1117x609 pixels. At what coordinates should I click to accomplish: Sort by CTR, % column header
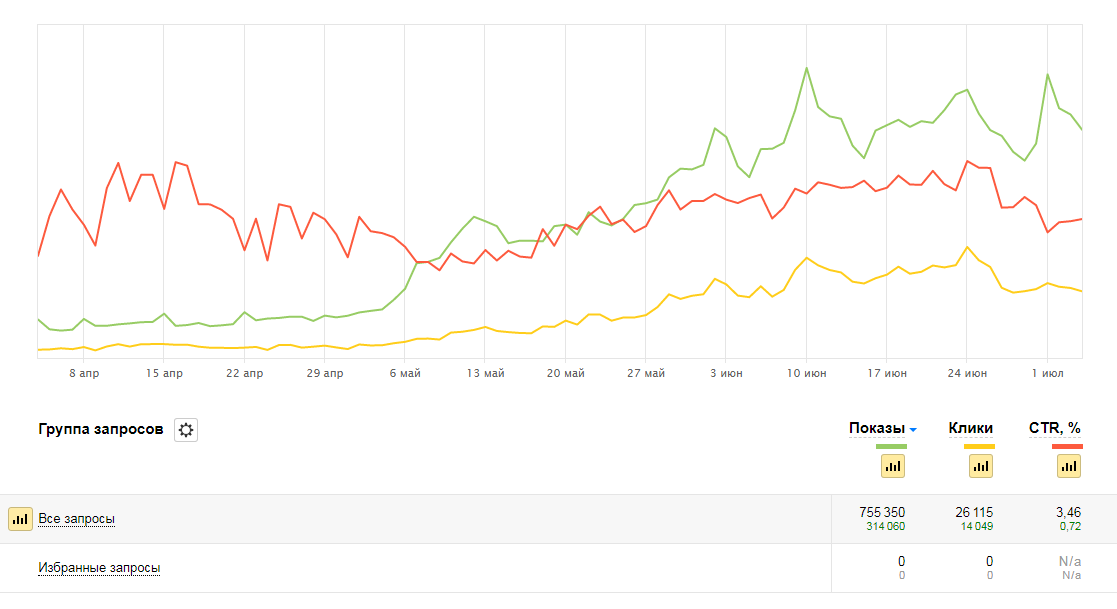coord(1055,428)
